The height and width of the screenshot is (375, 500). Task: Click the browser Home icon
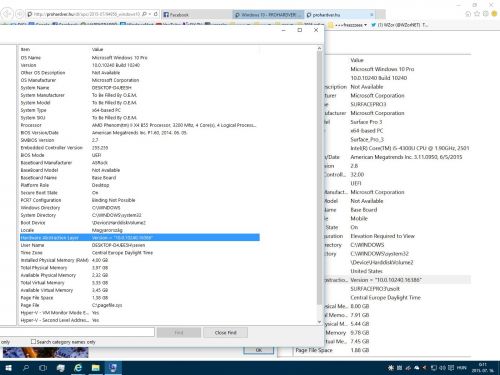point(468,14)
